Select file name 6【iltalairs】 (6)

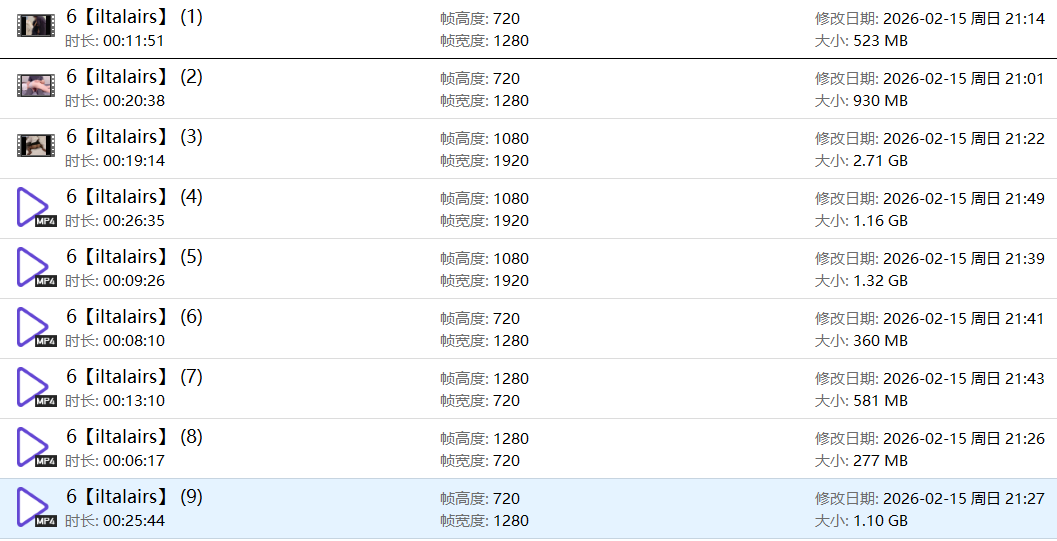pyautogui.click(x=134, y=317)
